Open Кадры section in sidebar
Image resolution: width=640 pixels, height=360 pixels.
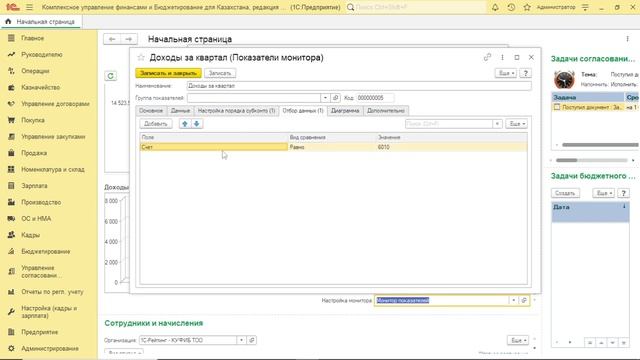(31, 235)
